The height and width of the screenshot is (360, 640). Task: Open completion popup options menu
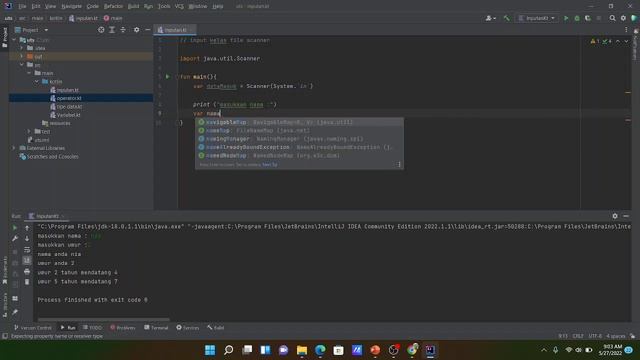tap(399, 164)
